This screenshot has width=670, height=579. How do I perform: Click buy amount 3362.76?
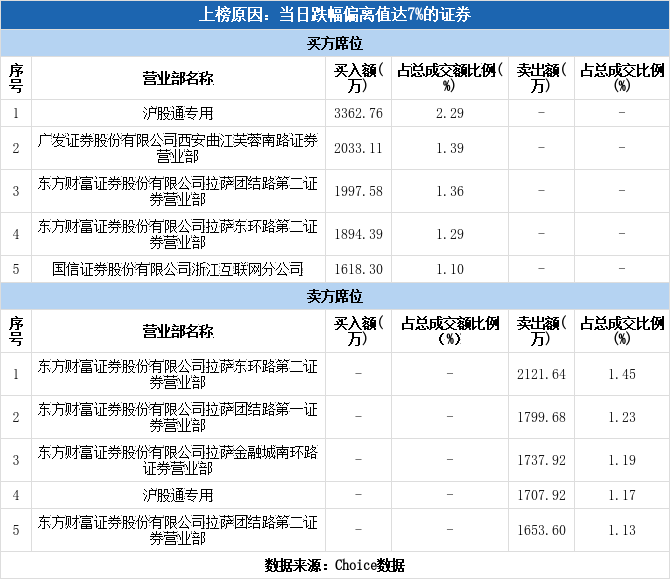pos(359,113)
